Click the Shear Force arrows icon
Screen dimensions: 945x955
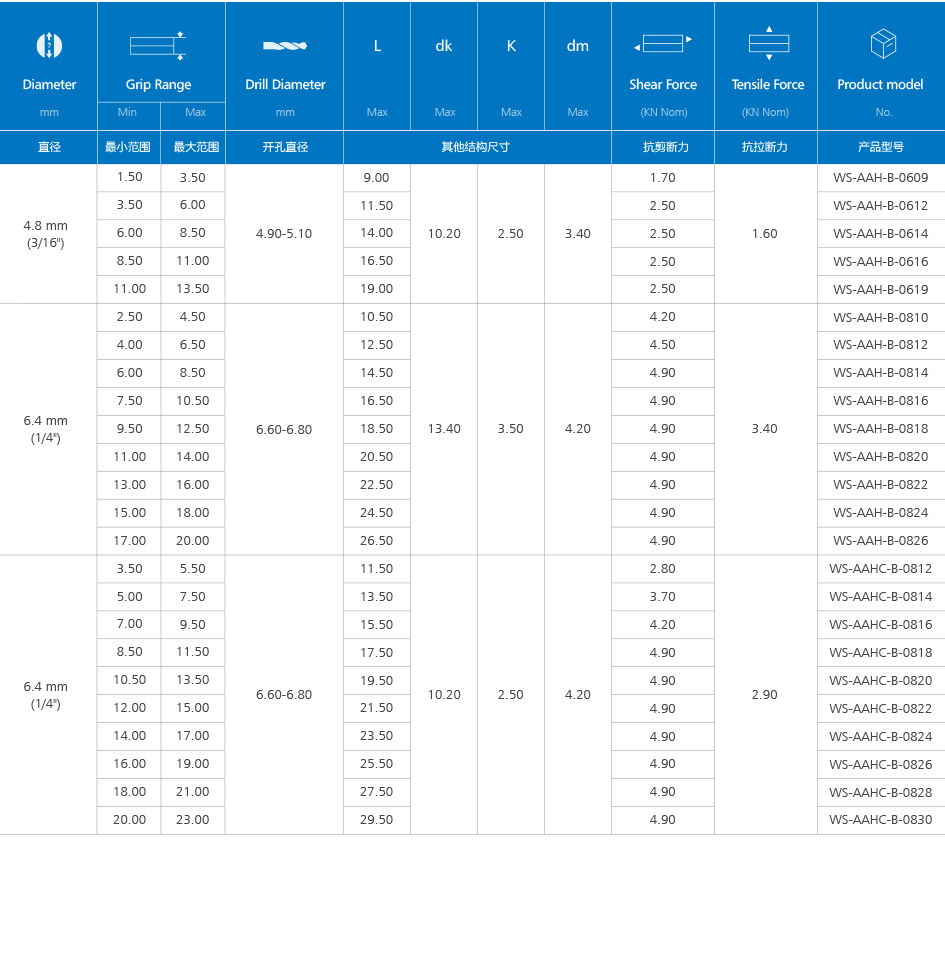(663, 43)
